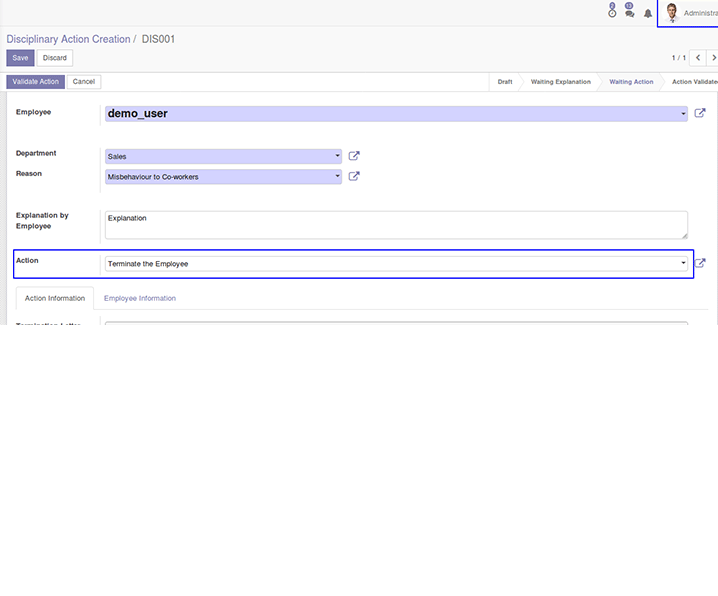This screenshot has width=718, height=596.
Task: Select the Action Validated stage
Action: pos(695,82)
